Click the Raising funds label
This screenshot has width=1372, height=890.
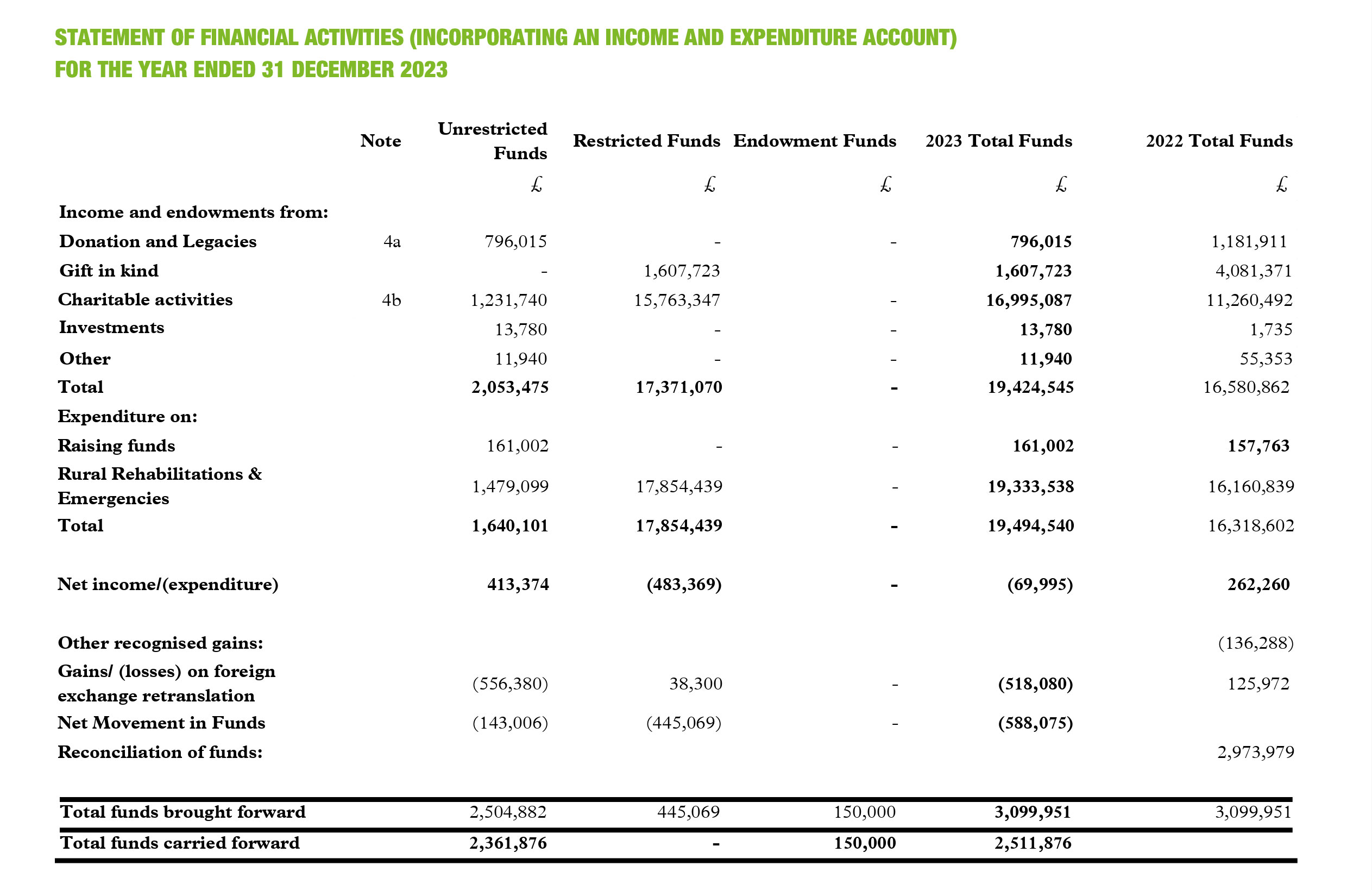click(x=116, y=446)
